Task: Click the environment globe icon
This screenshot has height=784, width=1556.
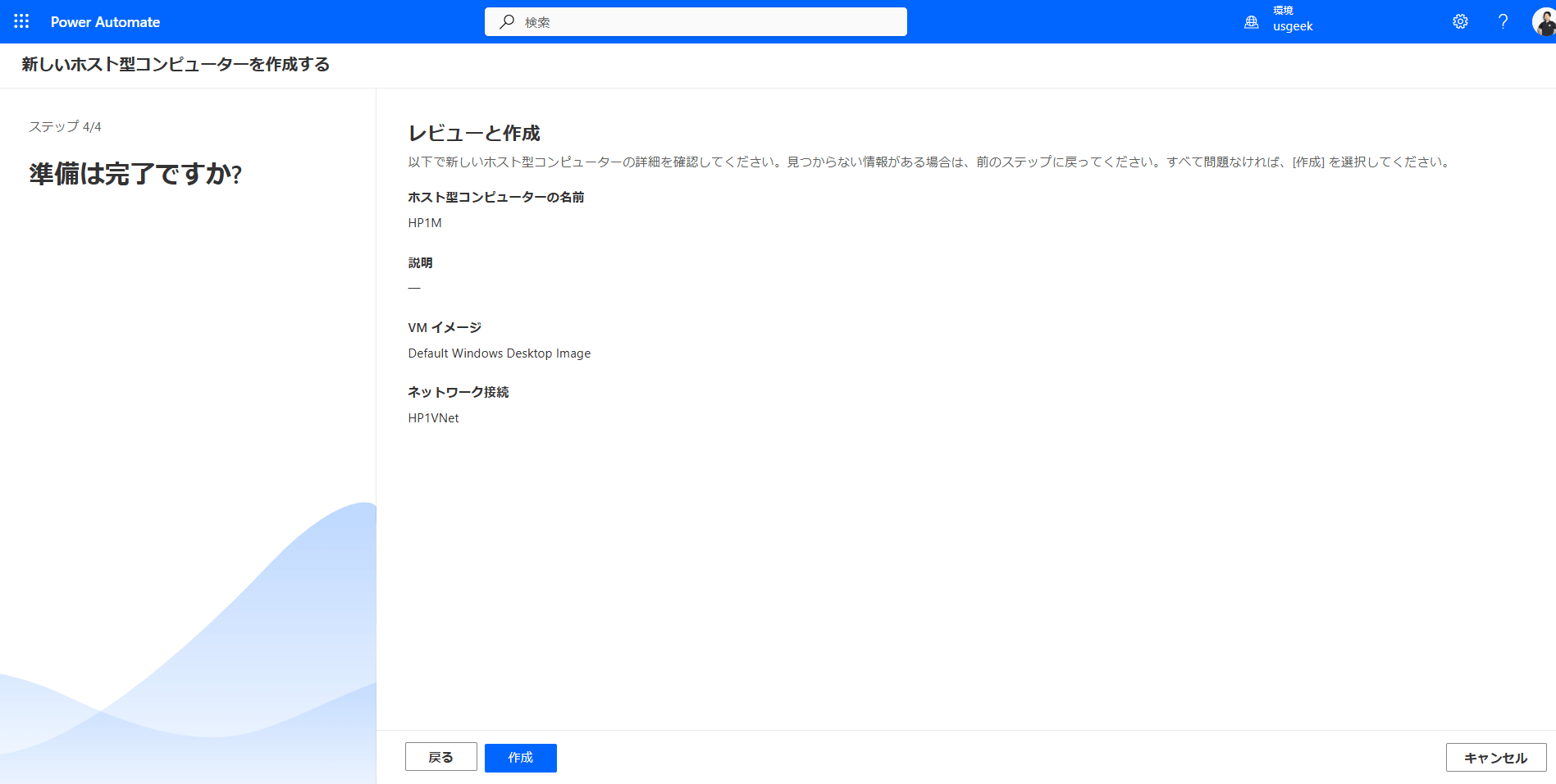Action: 1250,22
